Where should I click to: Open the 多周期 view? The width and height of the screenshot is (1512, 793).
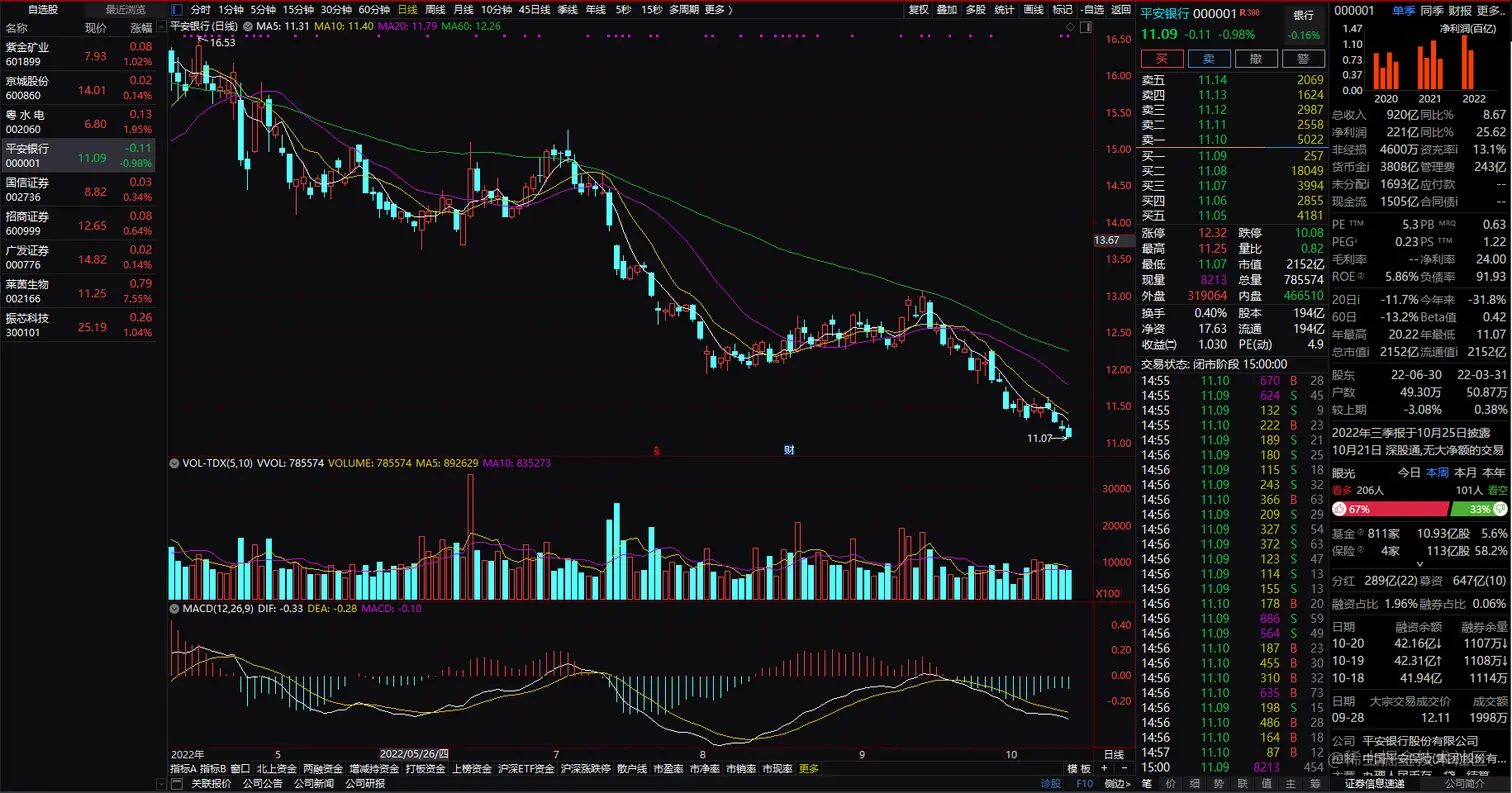pos(684,10)
